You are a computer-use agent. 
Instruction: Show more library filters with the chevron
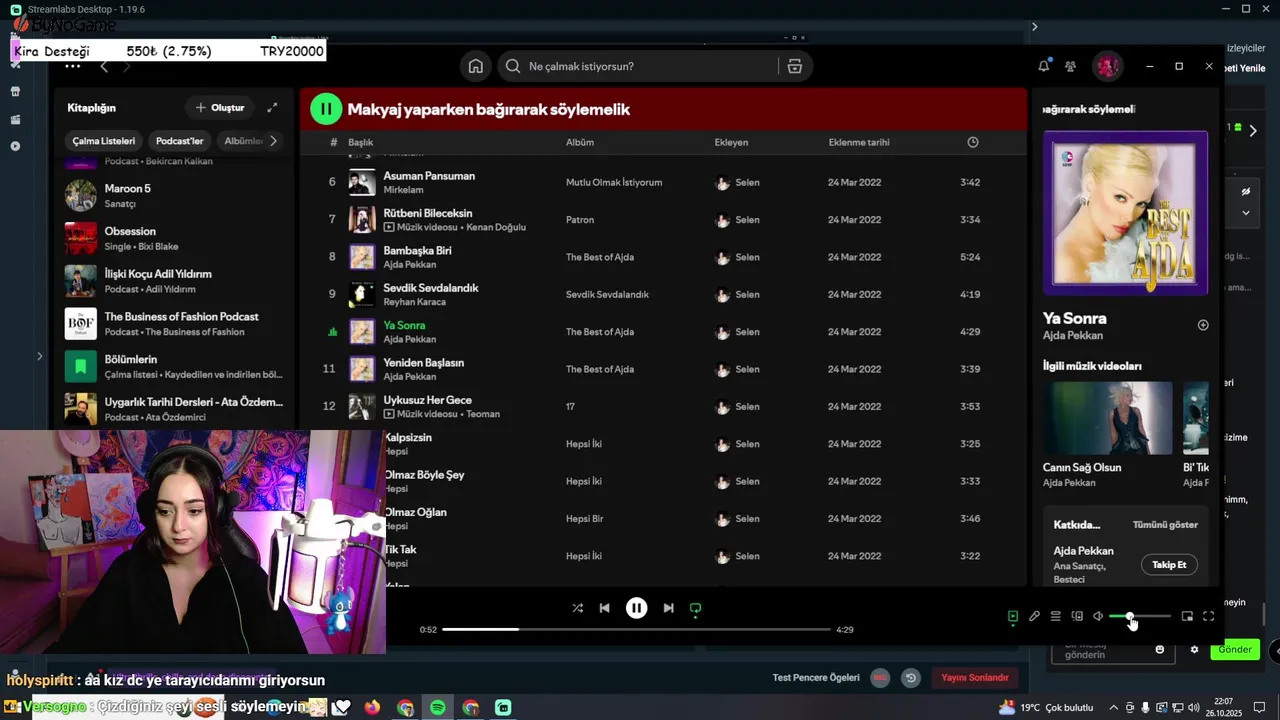274,141
